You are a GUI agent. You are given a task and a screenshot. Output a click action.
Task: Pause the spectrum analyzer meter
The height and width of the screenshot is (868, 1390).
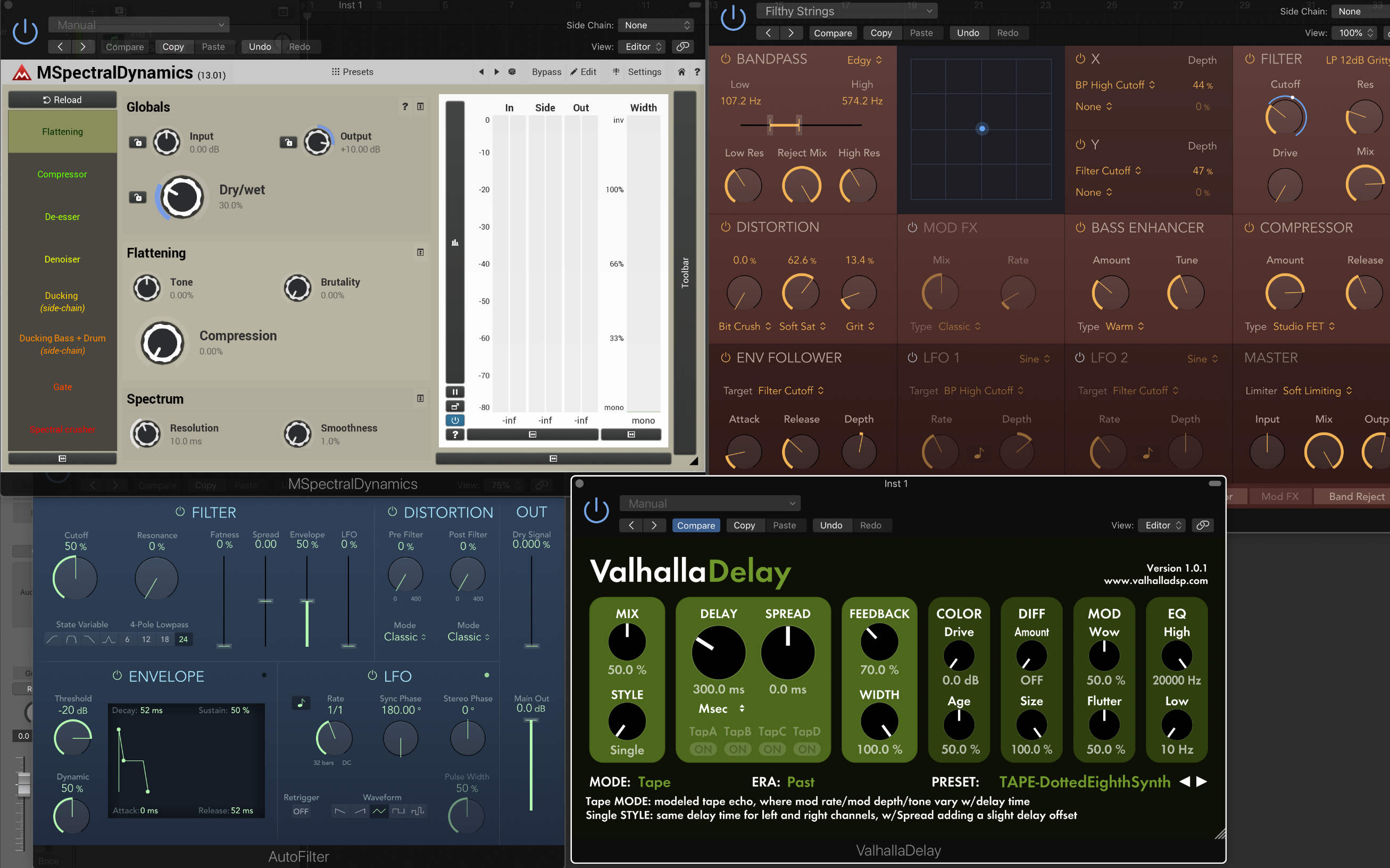pos(455,391)
